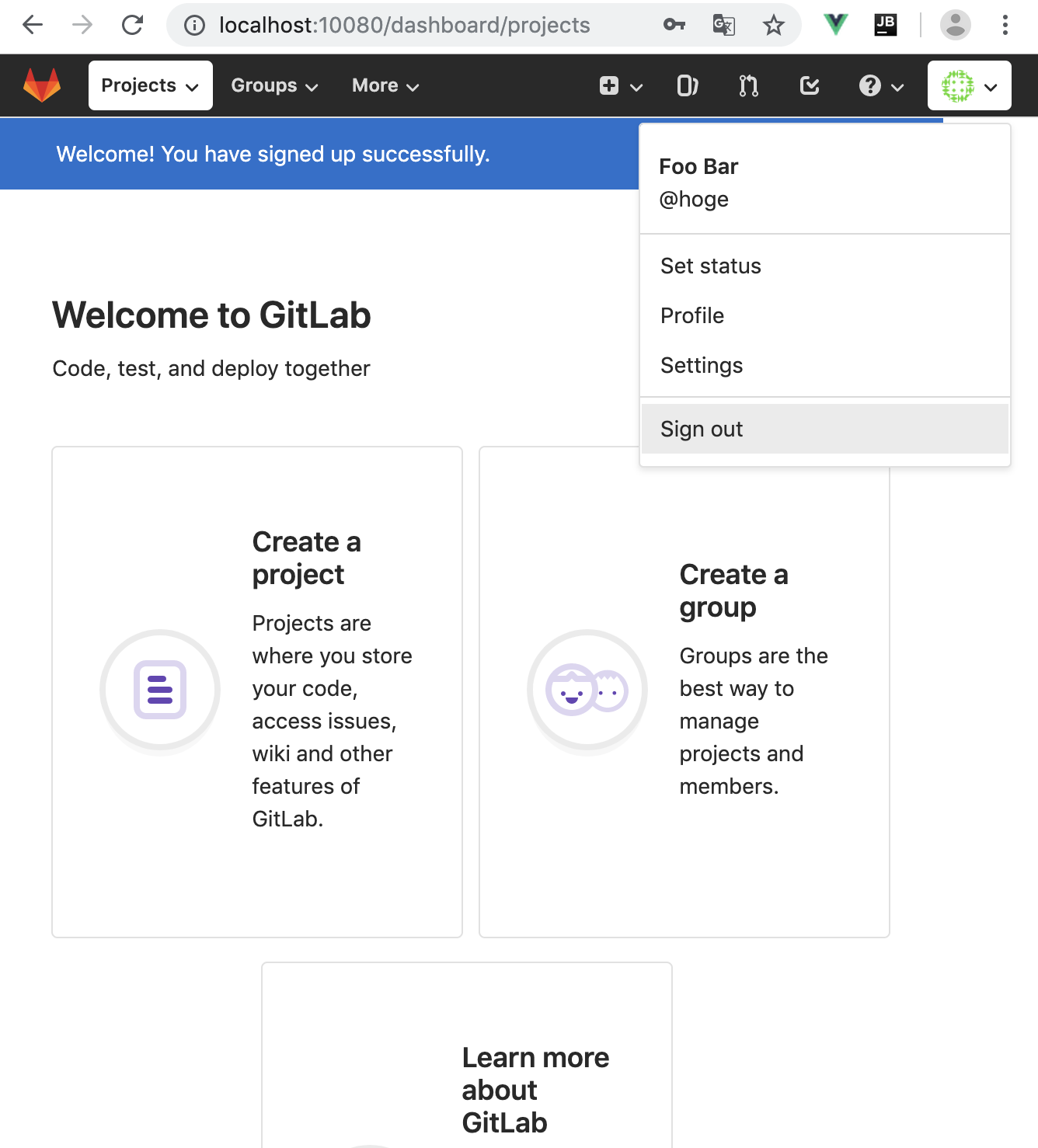1038x1148 pixels.
Task: Open the Create a project card heading
Action: point(306,558)
